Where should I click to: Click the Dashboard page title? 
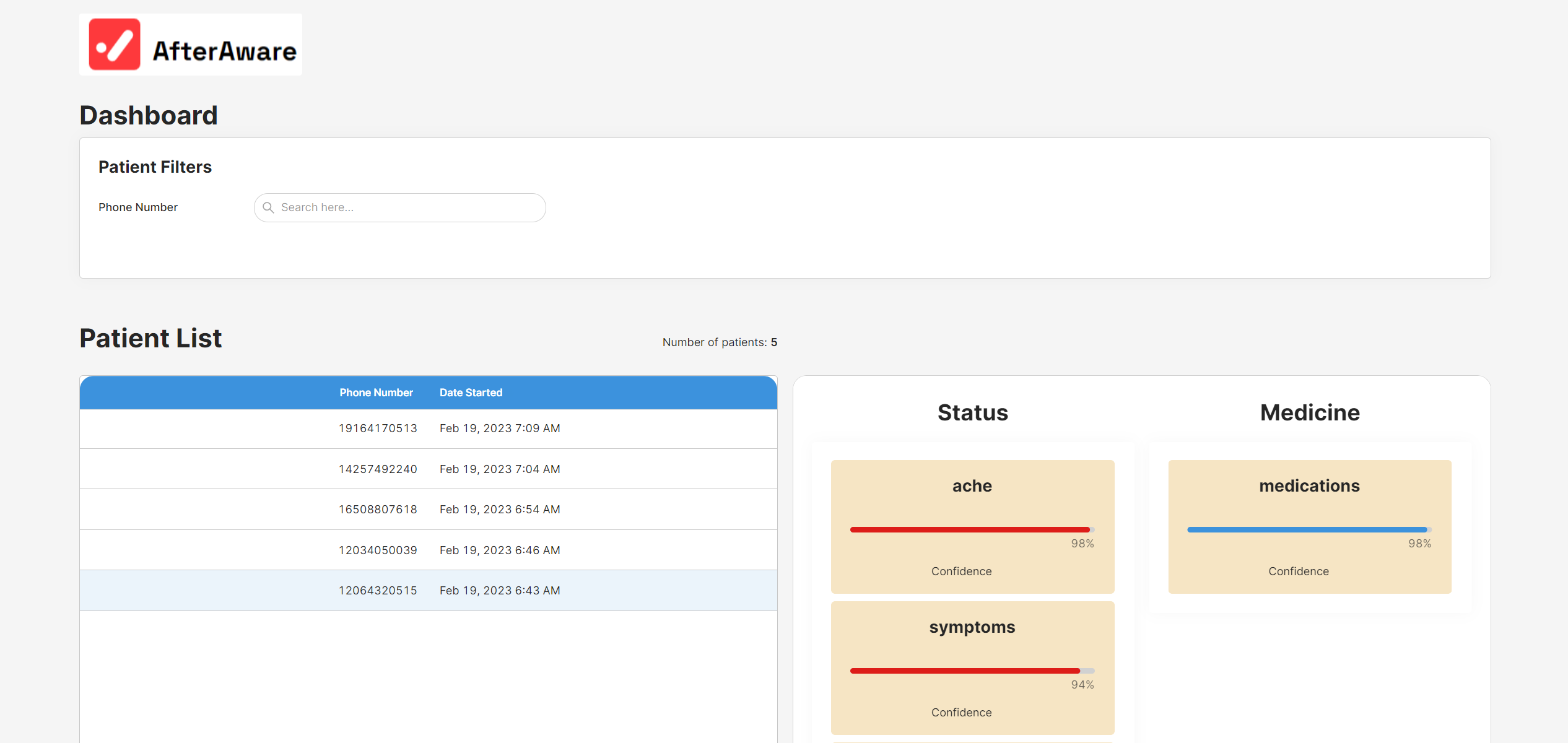149,115
